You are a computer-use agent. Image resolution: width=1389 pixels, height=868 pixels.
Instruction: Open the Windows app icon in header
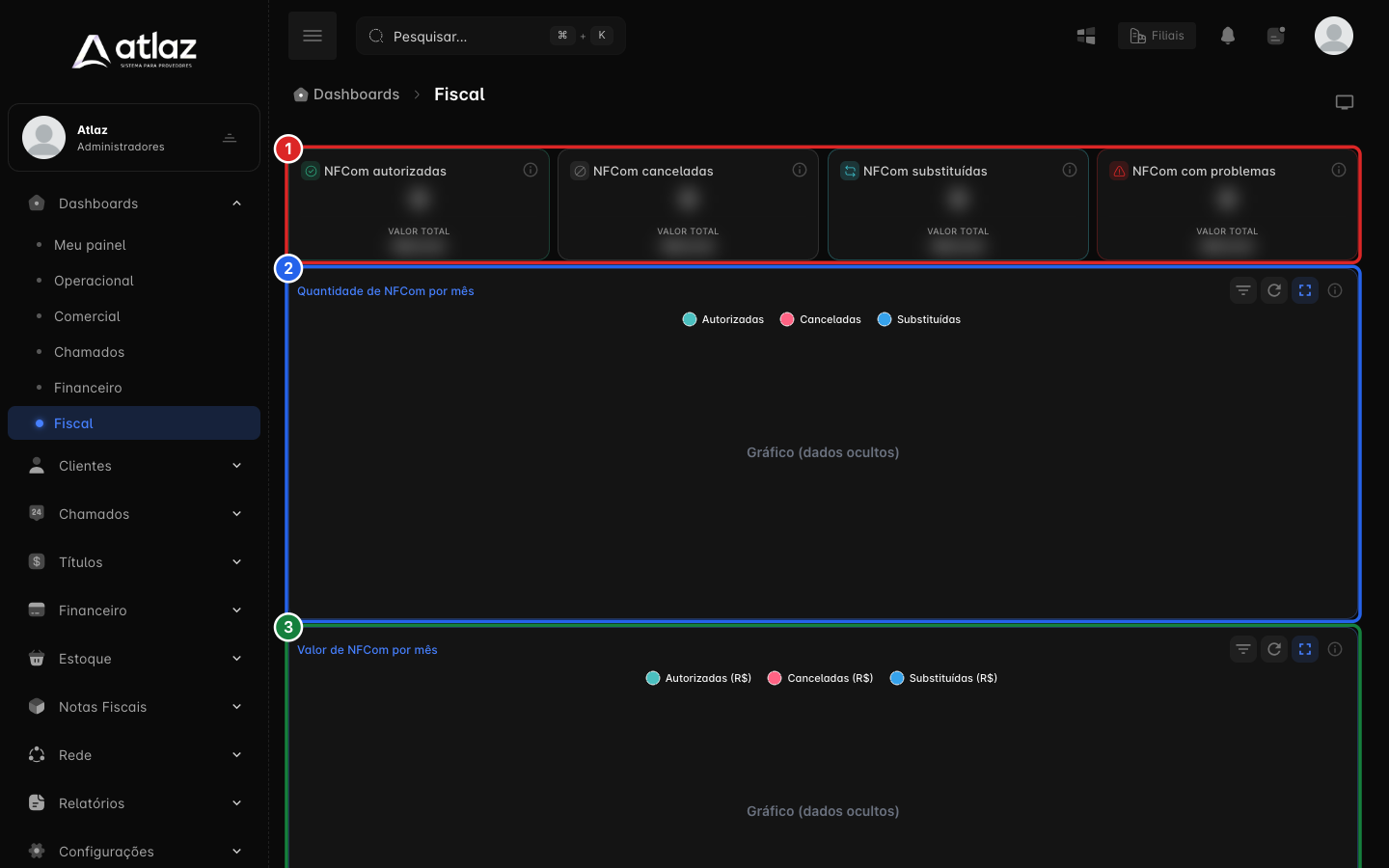[1086, 36]
